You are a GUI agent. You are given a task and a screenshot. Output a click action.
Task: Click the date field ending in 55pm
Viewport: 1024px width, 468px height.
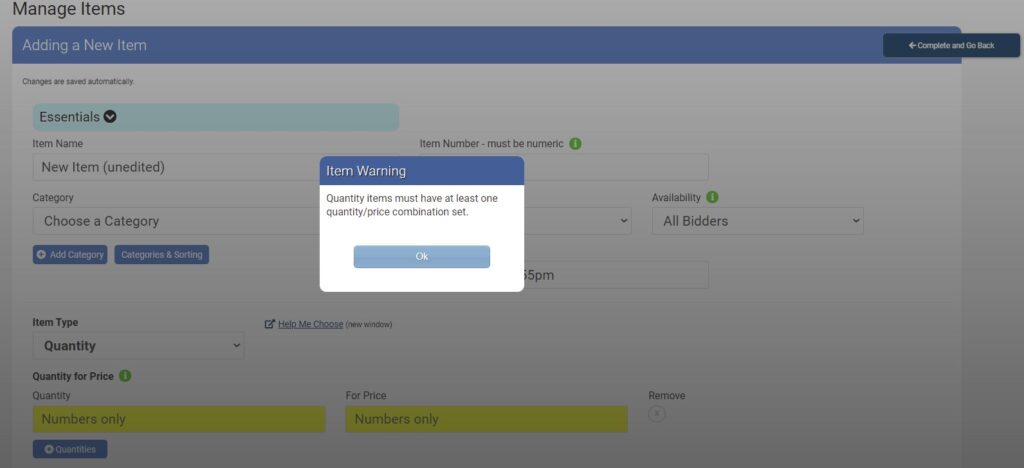[615, 275]
